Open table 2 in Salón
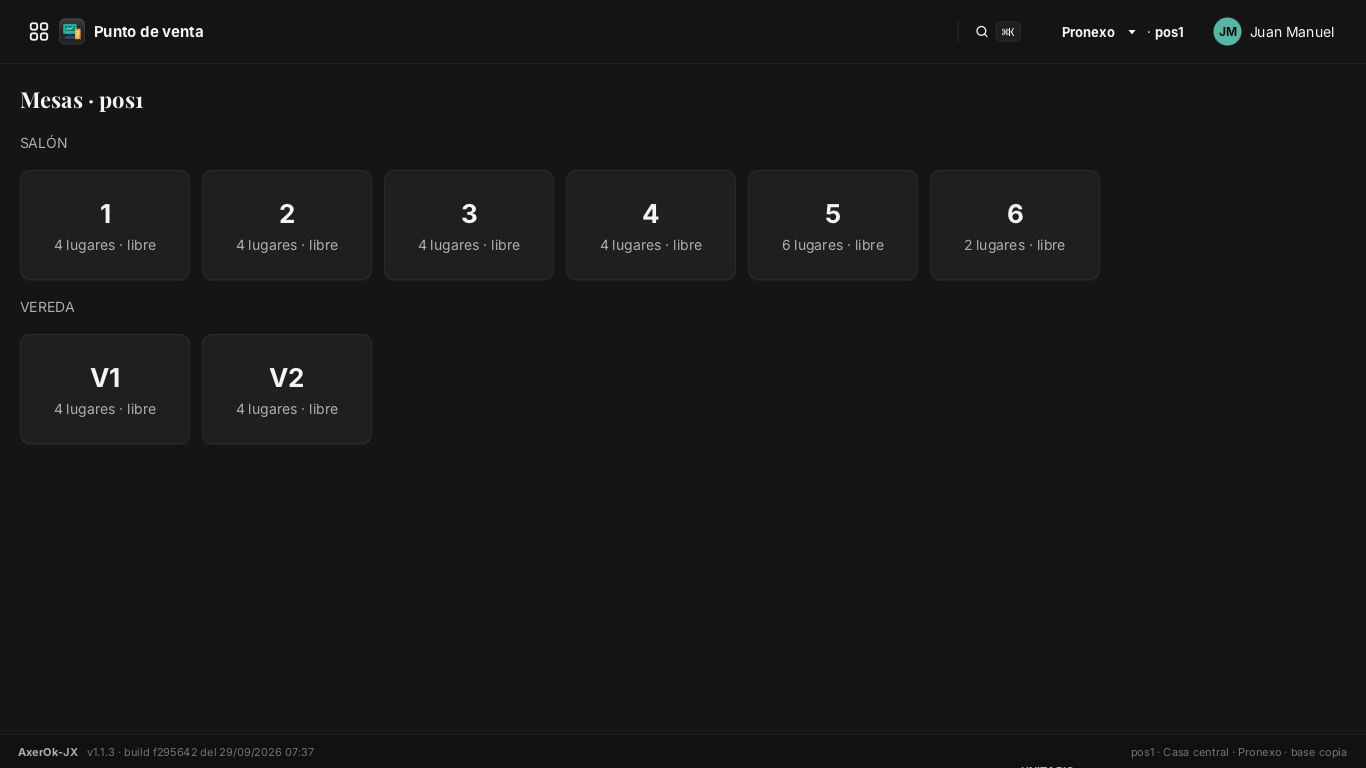Screen dimensions: 1366x768 click(287, 225)
